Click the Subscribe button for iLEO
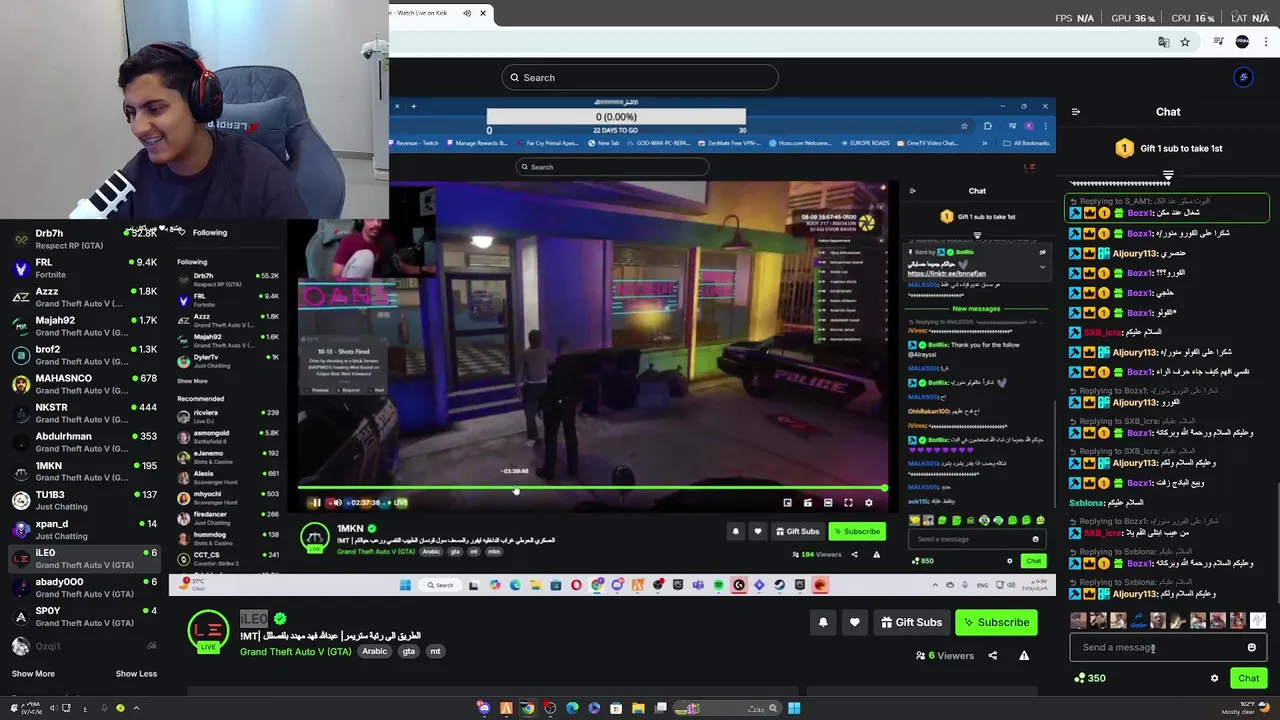1280x720 pixels. click(996, 622)
